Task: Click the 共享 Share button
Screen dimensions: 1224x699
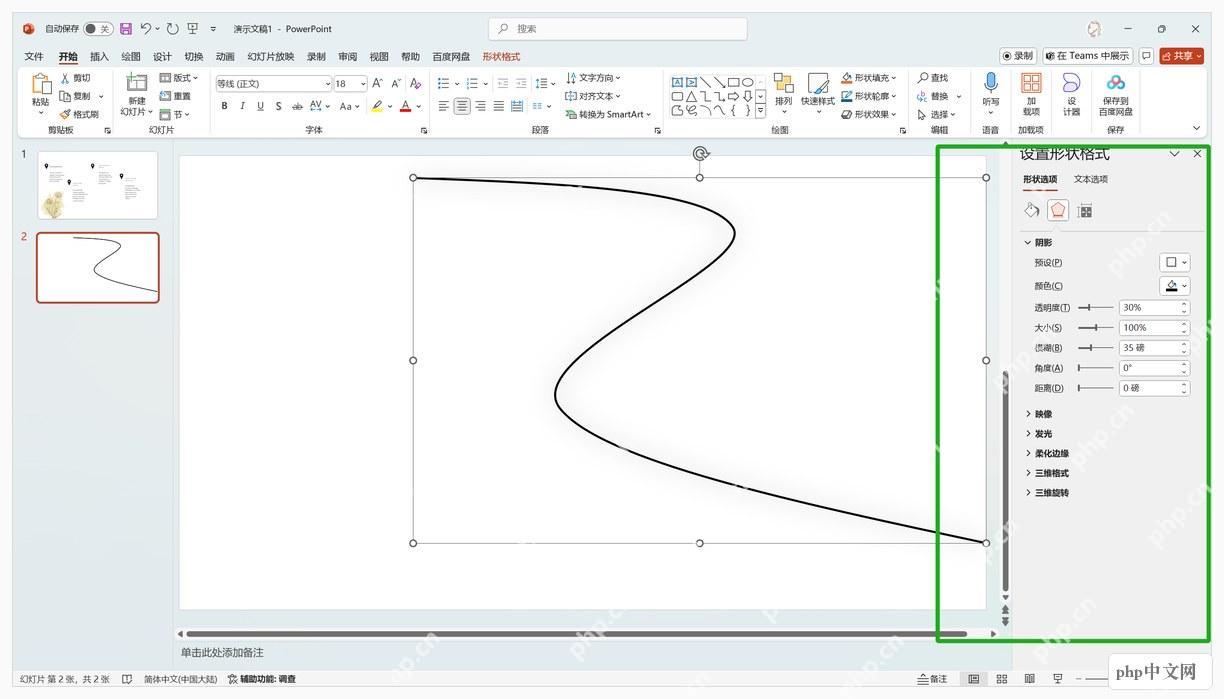Action: tap(1182, 56)
